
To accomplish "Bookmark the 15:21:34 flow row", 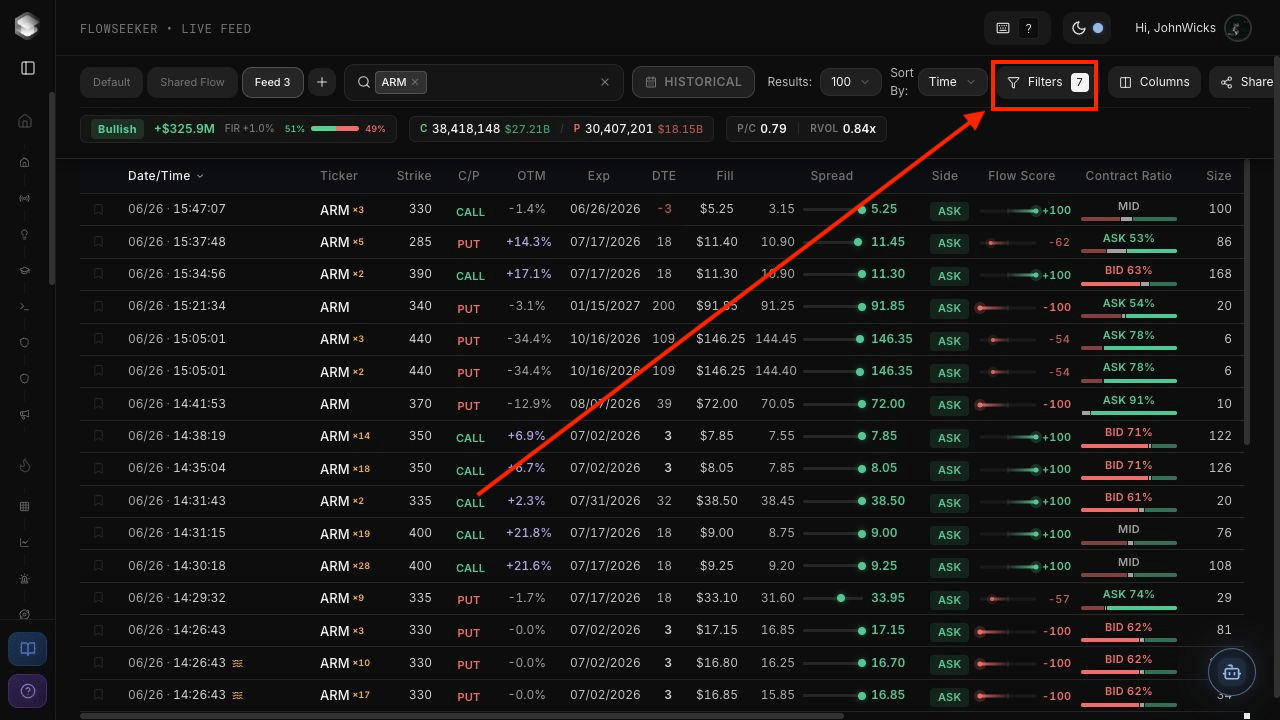I will (98, 307).
